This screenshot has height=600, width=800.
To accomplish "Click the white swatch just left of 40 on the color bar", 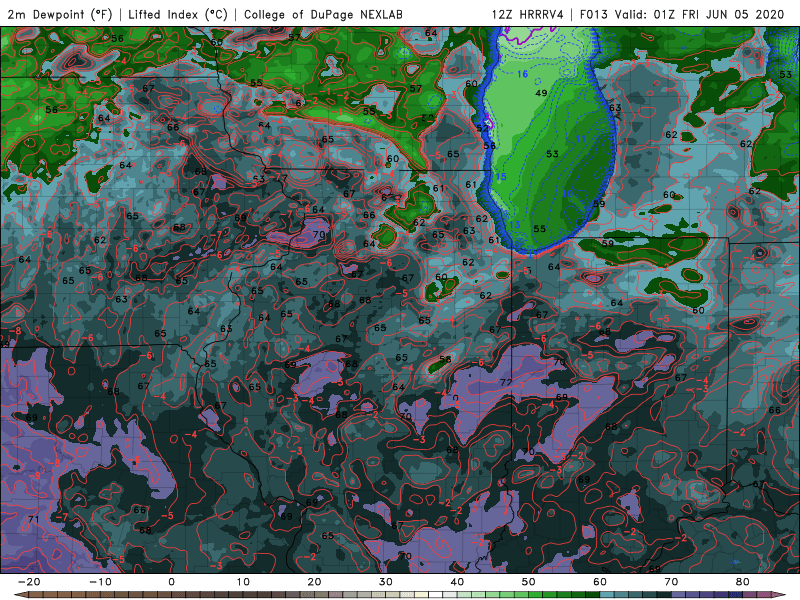I will [436, 595].
